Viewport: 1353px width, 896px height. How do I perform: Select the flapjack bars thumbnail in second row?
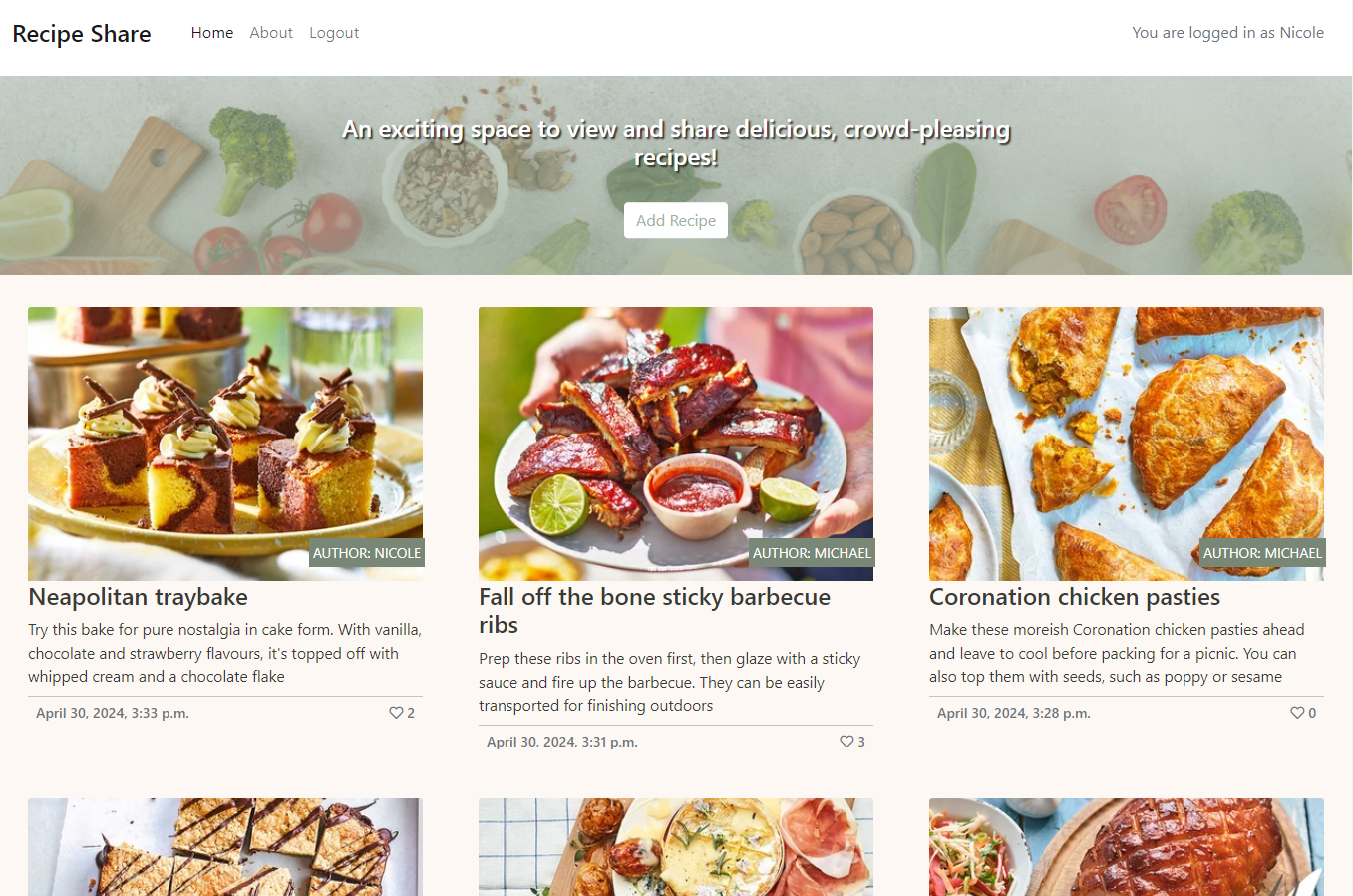225,847
